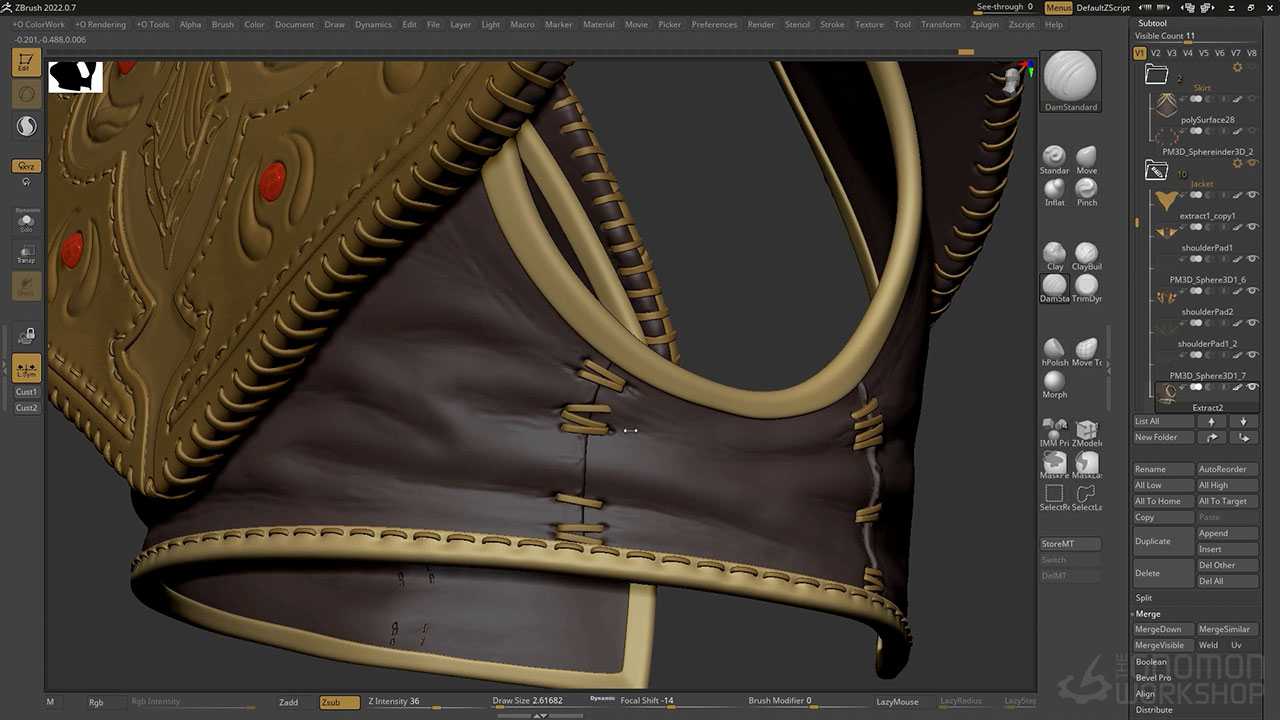Open the Zplugin menu
This screenshot has width=1280, height=720.
pos(984,24)
